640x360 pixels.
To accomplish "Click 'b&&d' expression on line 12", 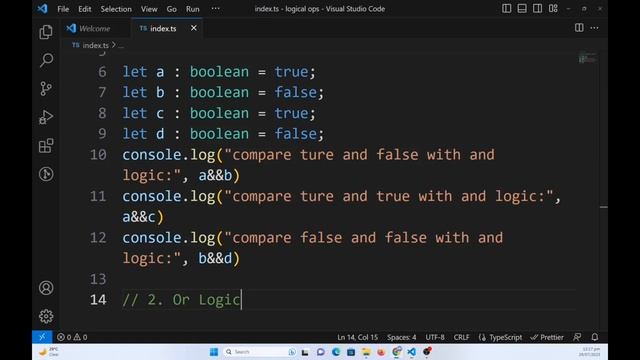I will pyautogui.click(x=215, y=258).
